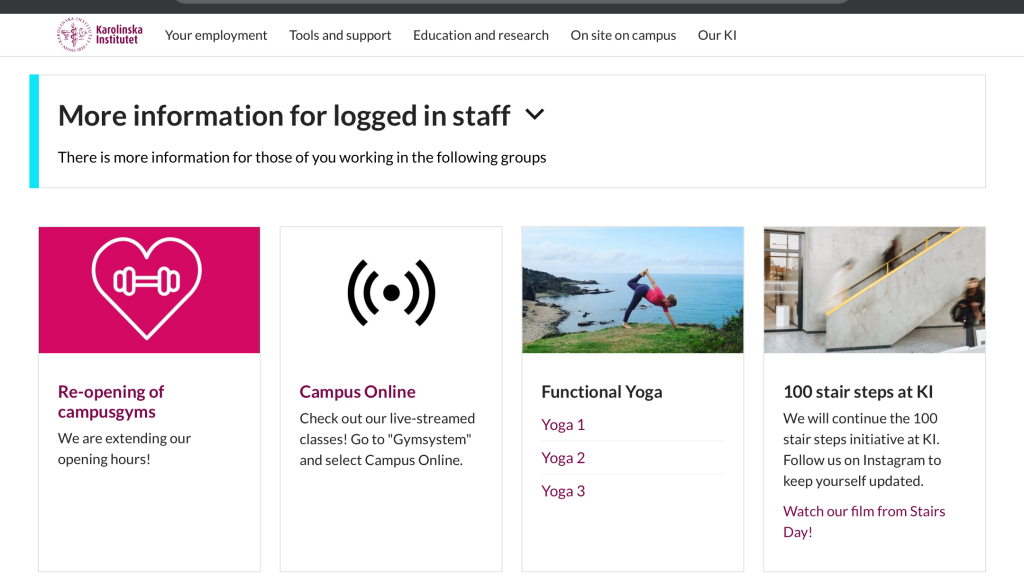
Task: Select On site on campus menu item
Action: 623,35
